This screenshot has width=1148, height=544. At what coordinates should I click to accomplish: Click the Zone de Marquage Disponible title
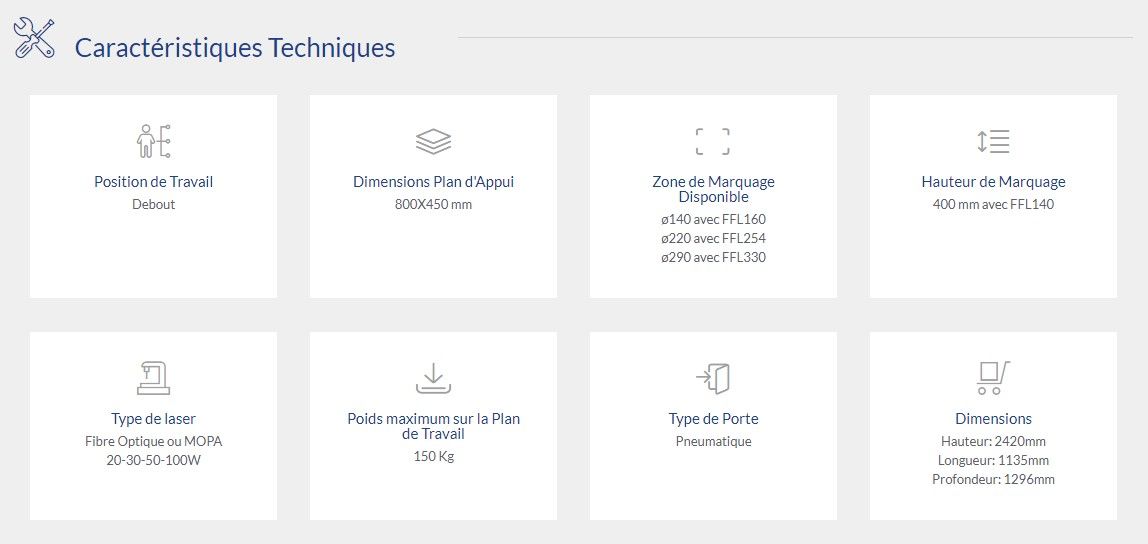713,189
